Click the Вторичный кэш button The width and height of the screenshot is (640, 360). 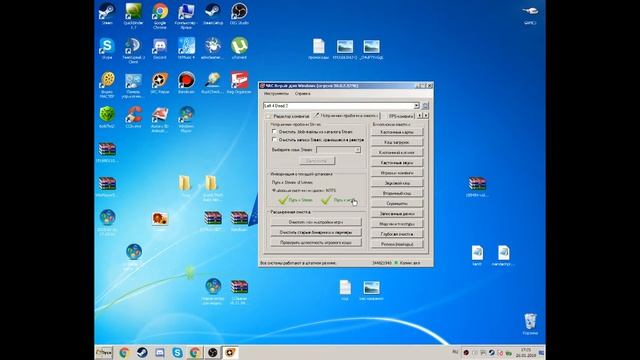click(x=397, y=193)
